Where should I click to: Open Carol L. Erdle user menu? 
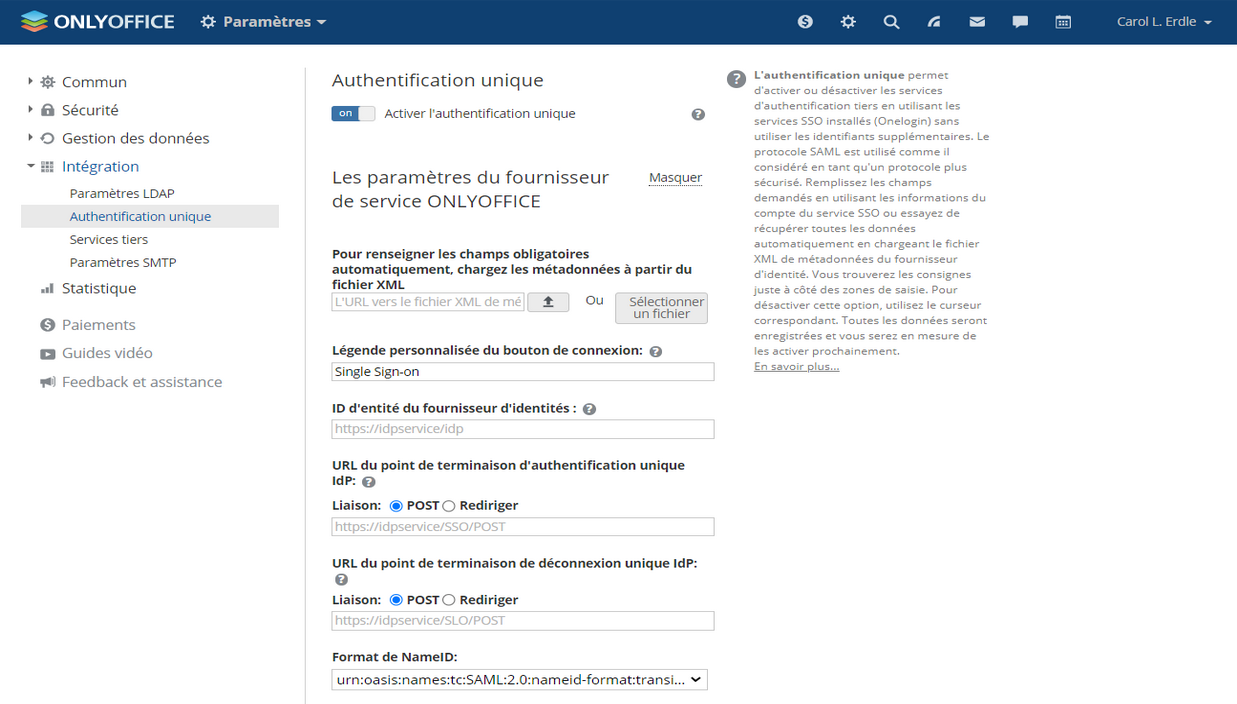tap(1164, 21)
